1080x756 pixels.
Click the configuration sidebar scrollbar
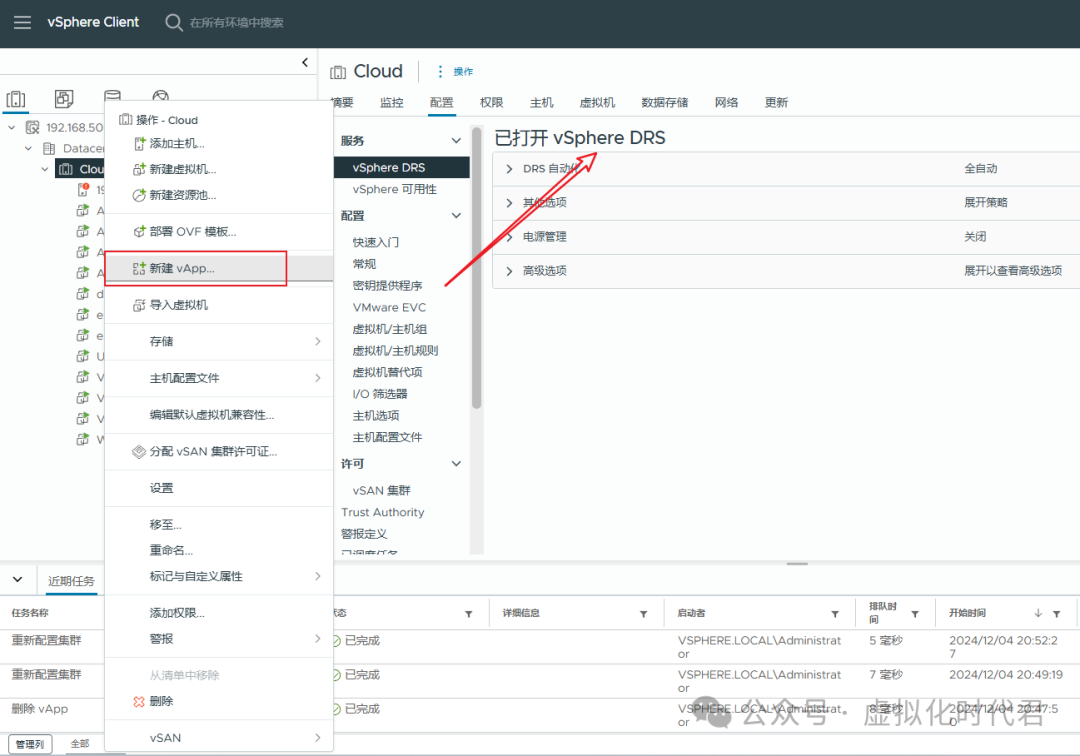pos(477,267)
